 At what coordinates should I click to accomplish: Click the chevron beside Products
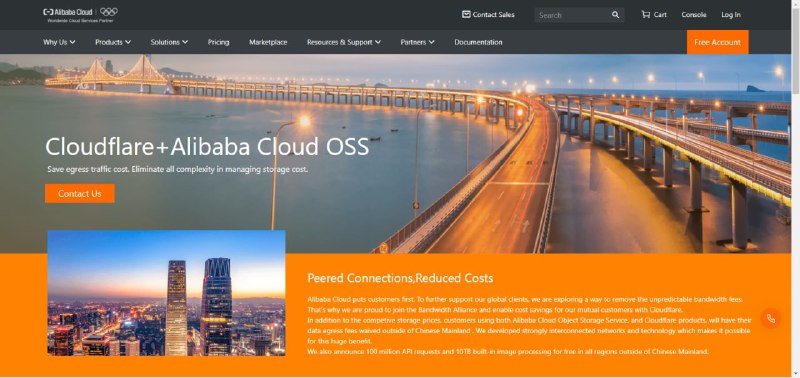[128, 42]
